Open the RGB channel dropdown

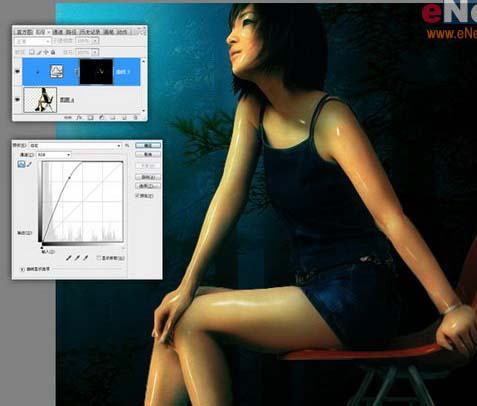click(54, 155)
